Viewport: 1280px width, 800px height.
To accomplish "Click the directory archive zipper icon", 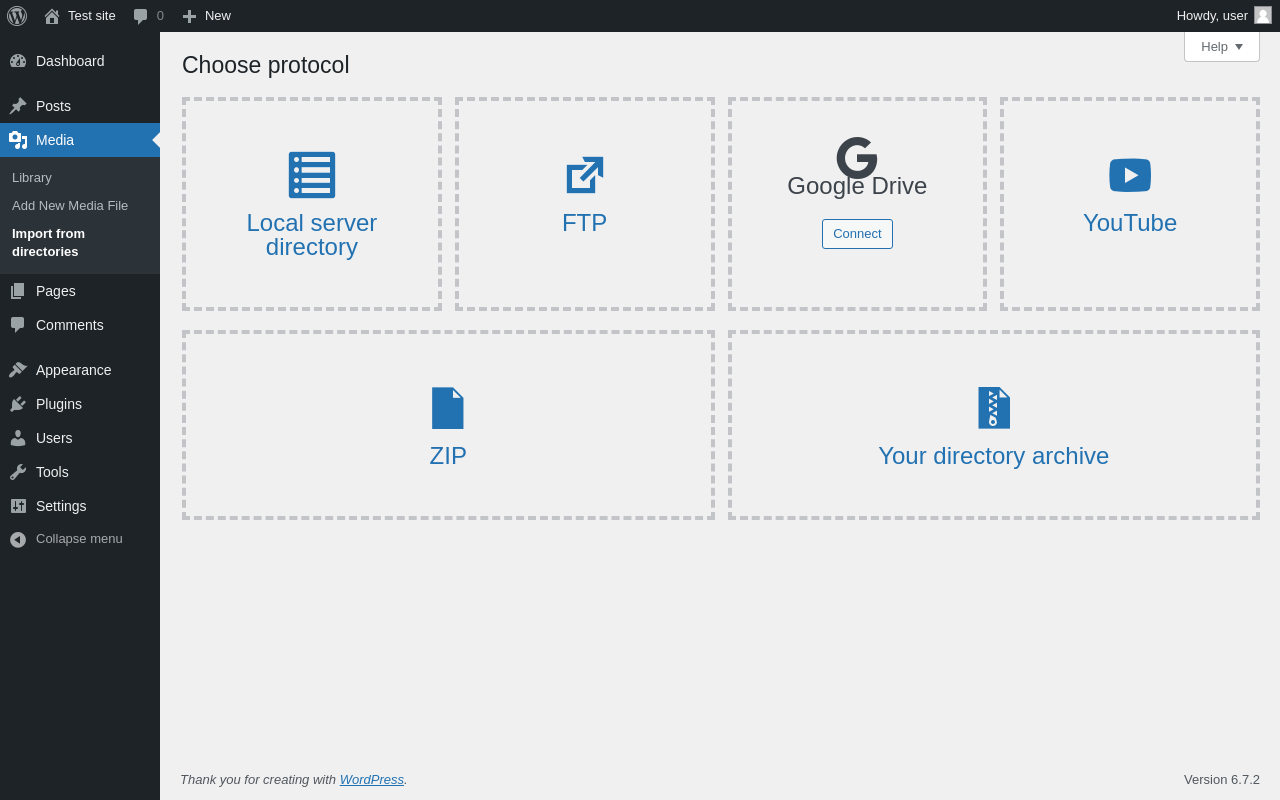I will [994, 408].
